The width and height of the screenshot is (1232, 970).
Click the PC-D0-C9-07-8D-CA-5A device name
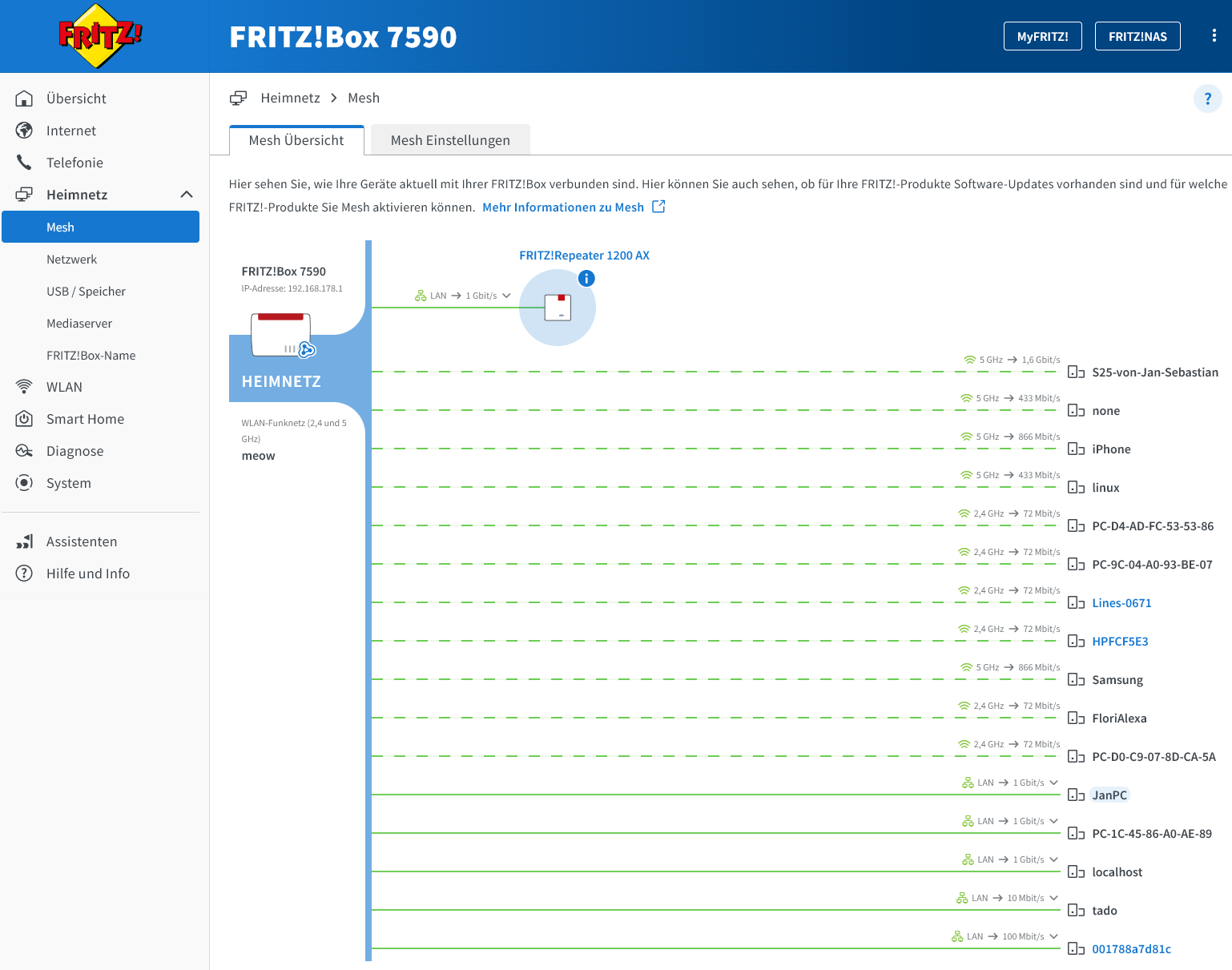click(1153, 757)
